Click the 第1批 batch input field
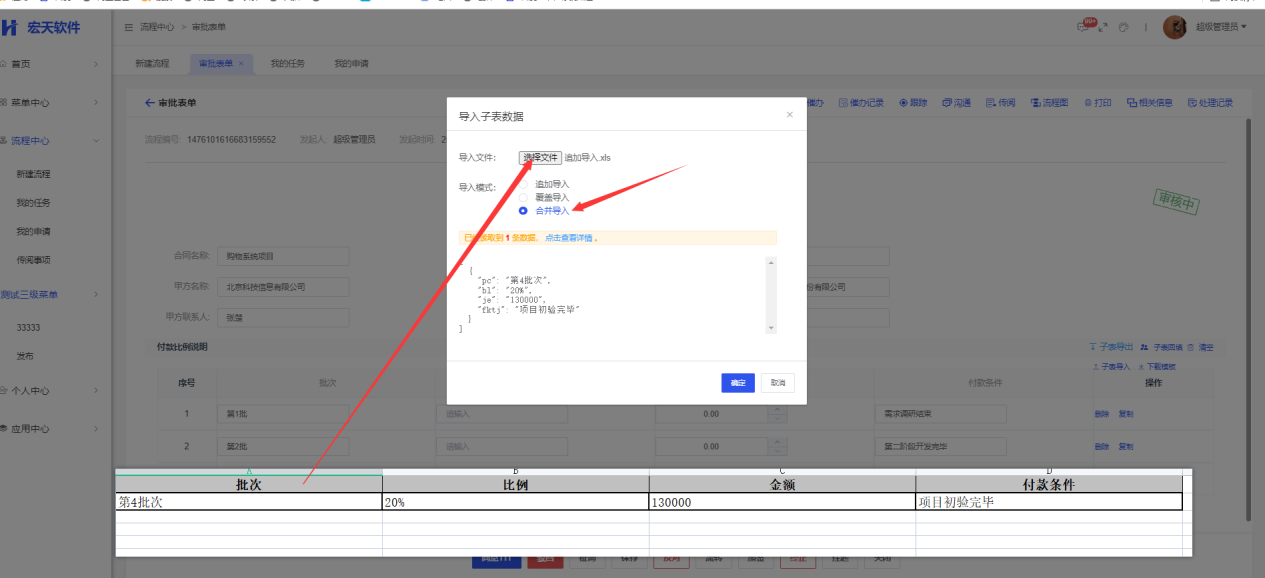The image size is (1265, 578). point(283,414)
